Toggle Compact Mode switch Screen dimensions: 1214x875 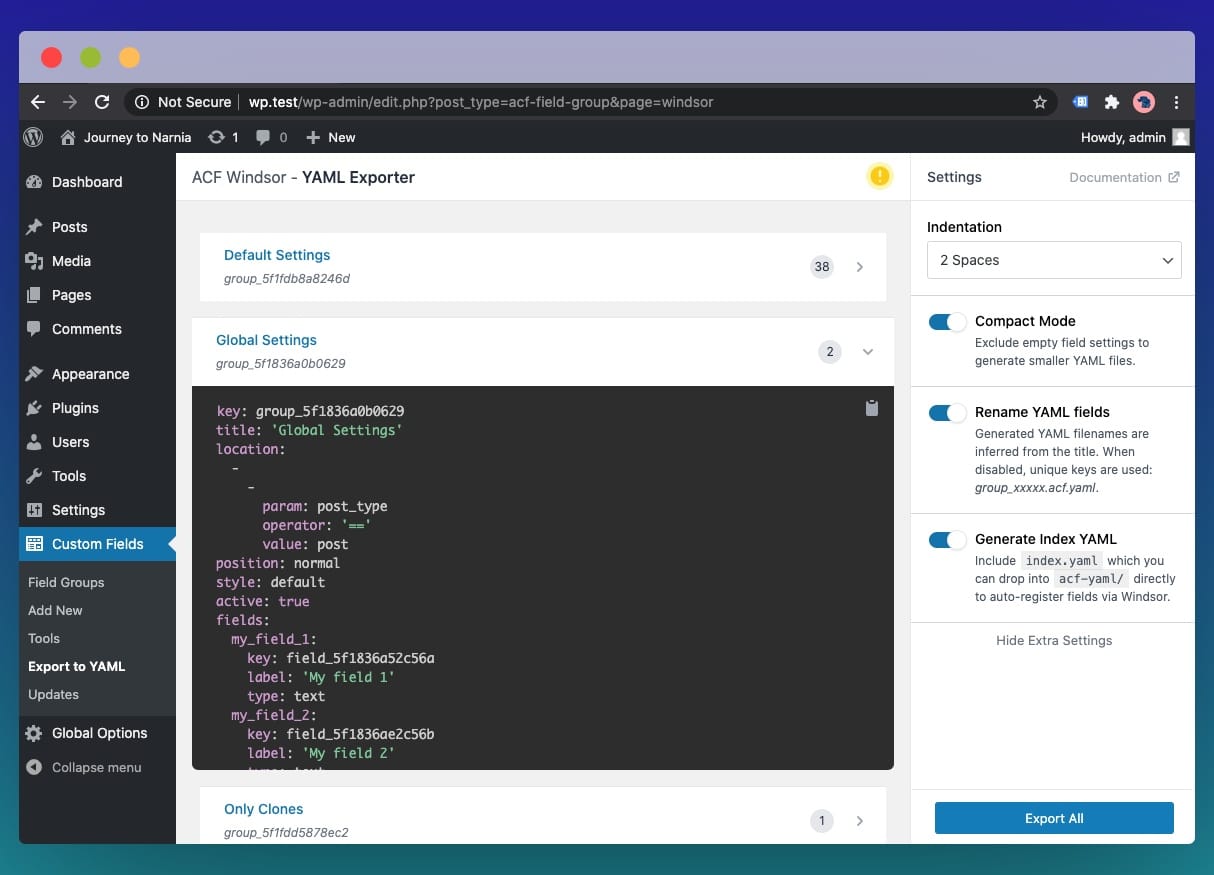pos(947,322)
